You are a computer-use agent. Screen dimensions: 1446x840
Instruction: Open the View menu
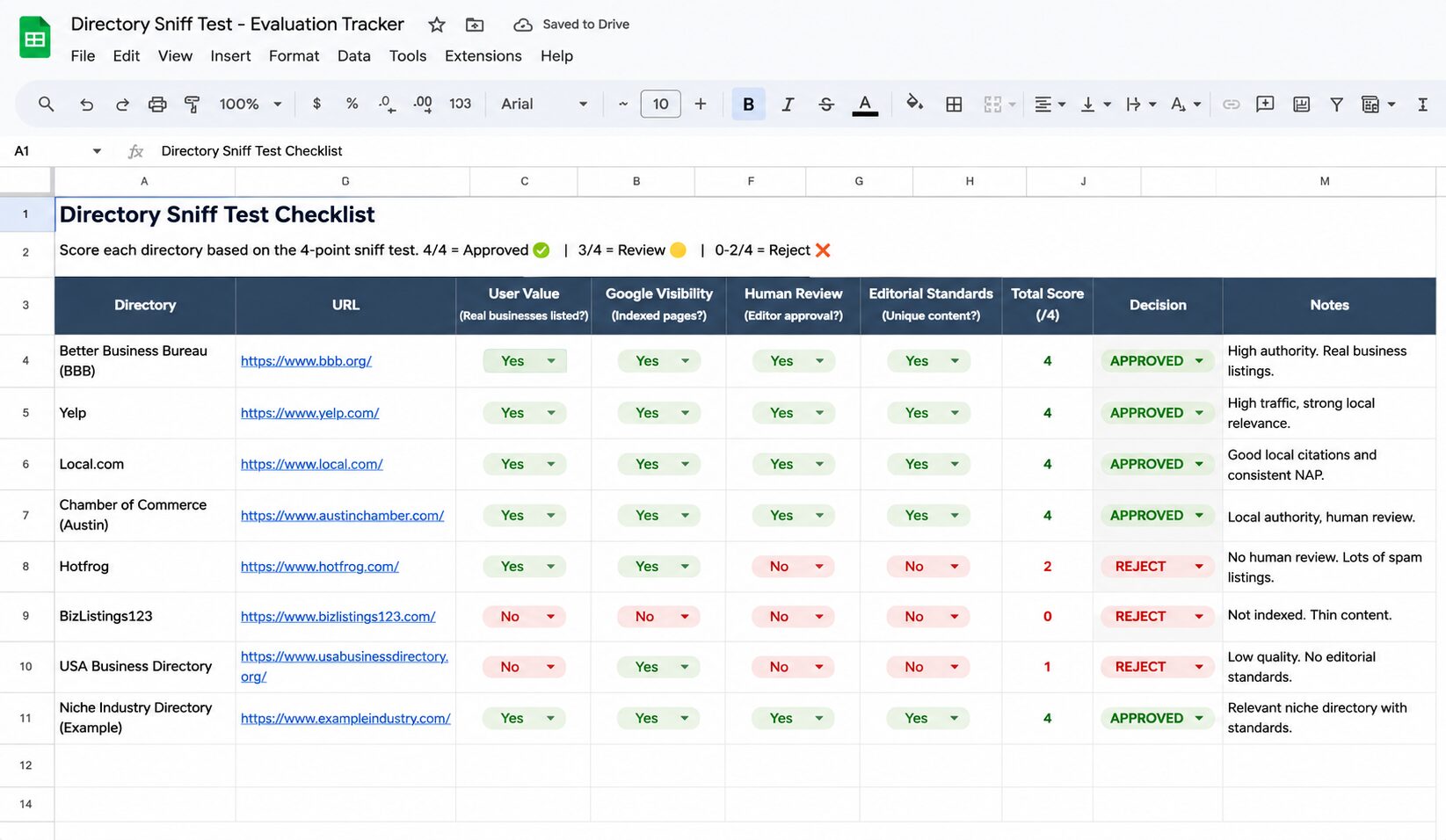tap(175, 55)
